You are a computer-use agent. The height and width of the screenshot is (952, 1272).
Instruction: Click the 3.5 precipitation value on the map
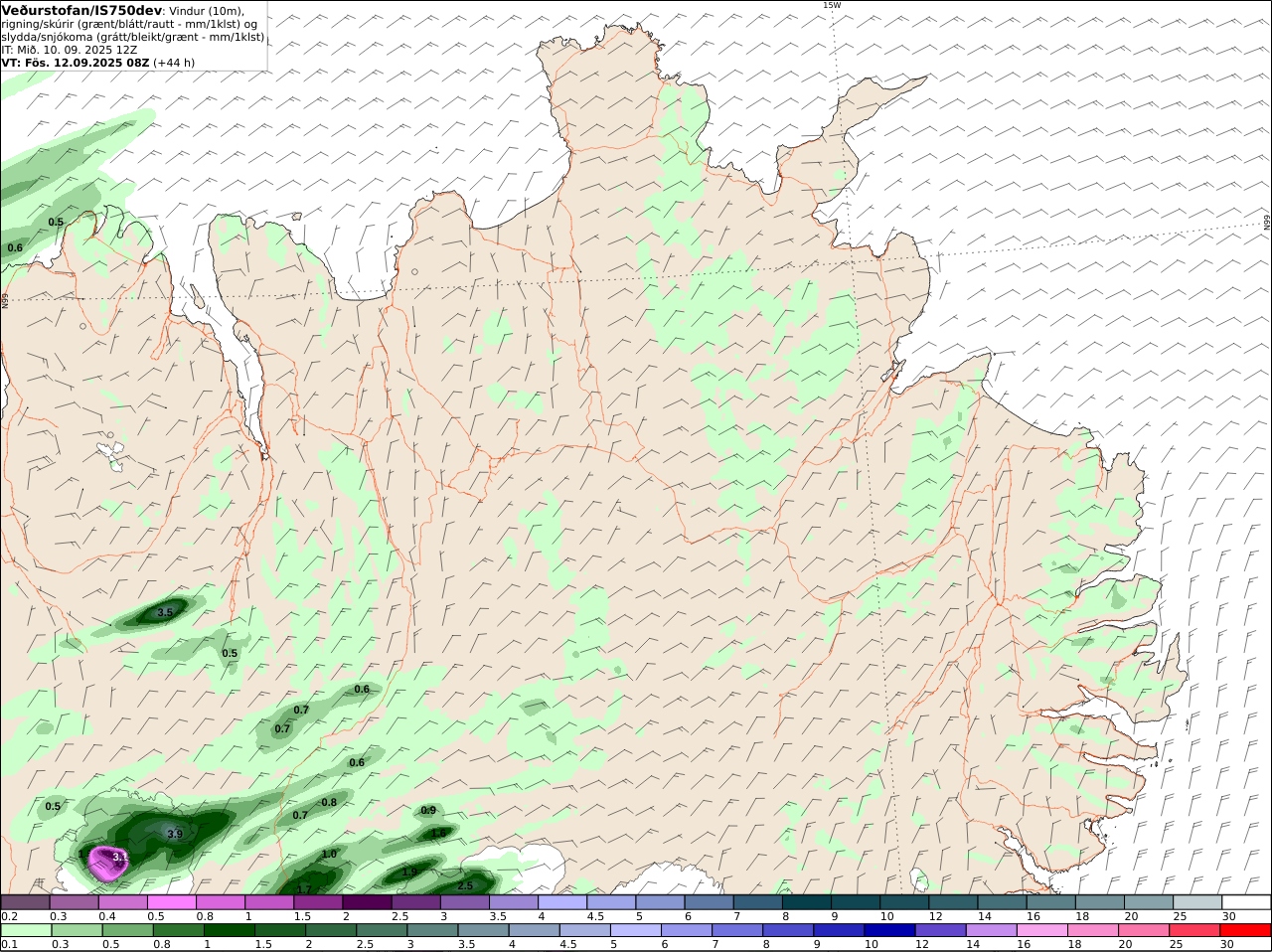(x=165, y=613)
